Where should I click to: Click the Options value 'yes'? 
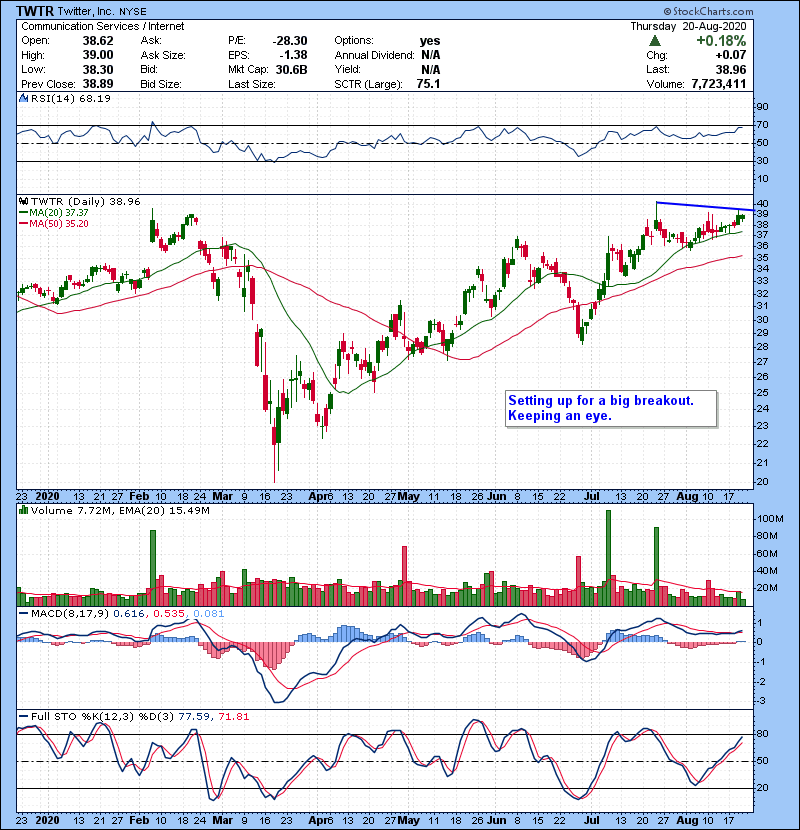coord(430,41)
